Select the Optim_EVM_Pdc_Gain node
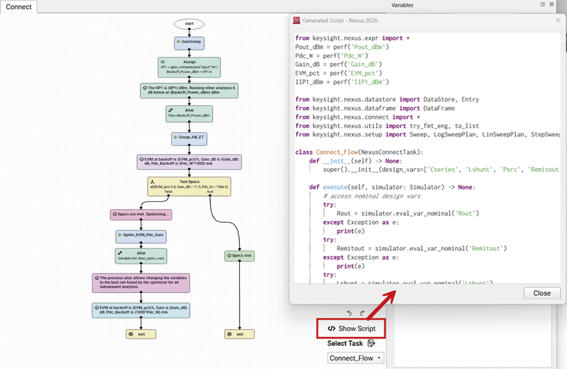This screenshot has height=369, width=567. click(141, 236)
